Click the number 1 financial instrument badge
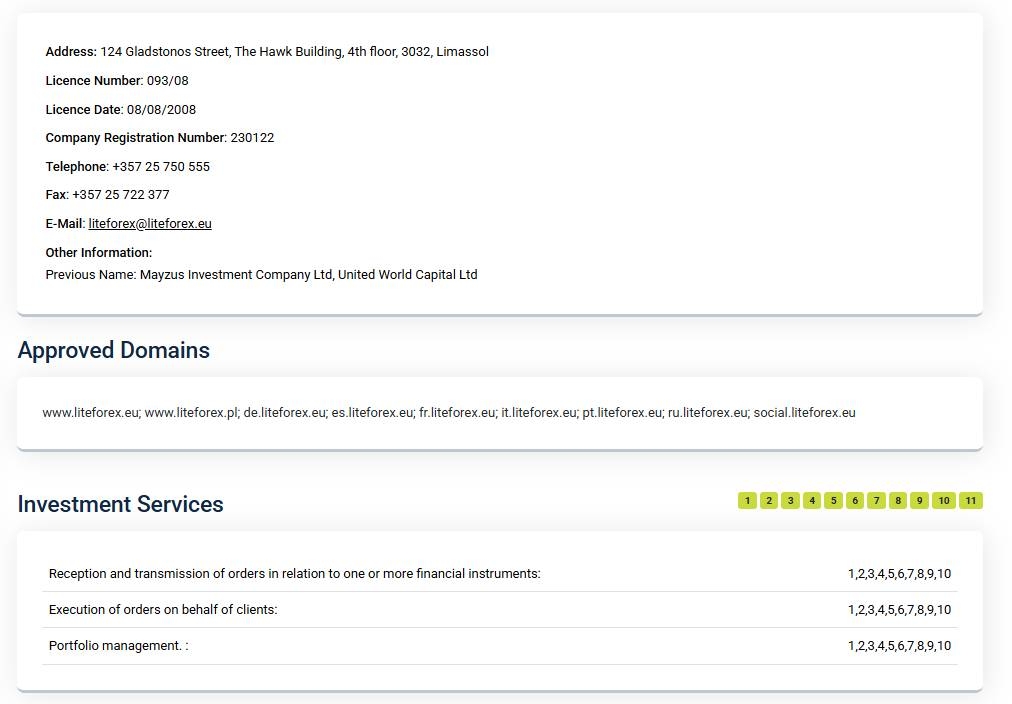This screenshot has height=704, width=1012. pos(747,501)
